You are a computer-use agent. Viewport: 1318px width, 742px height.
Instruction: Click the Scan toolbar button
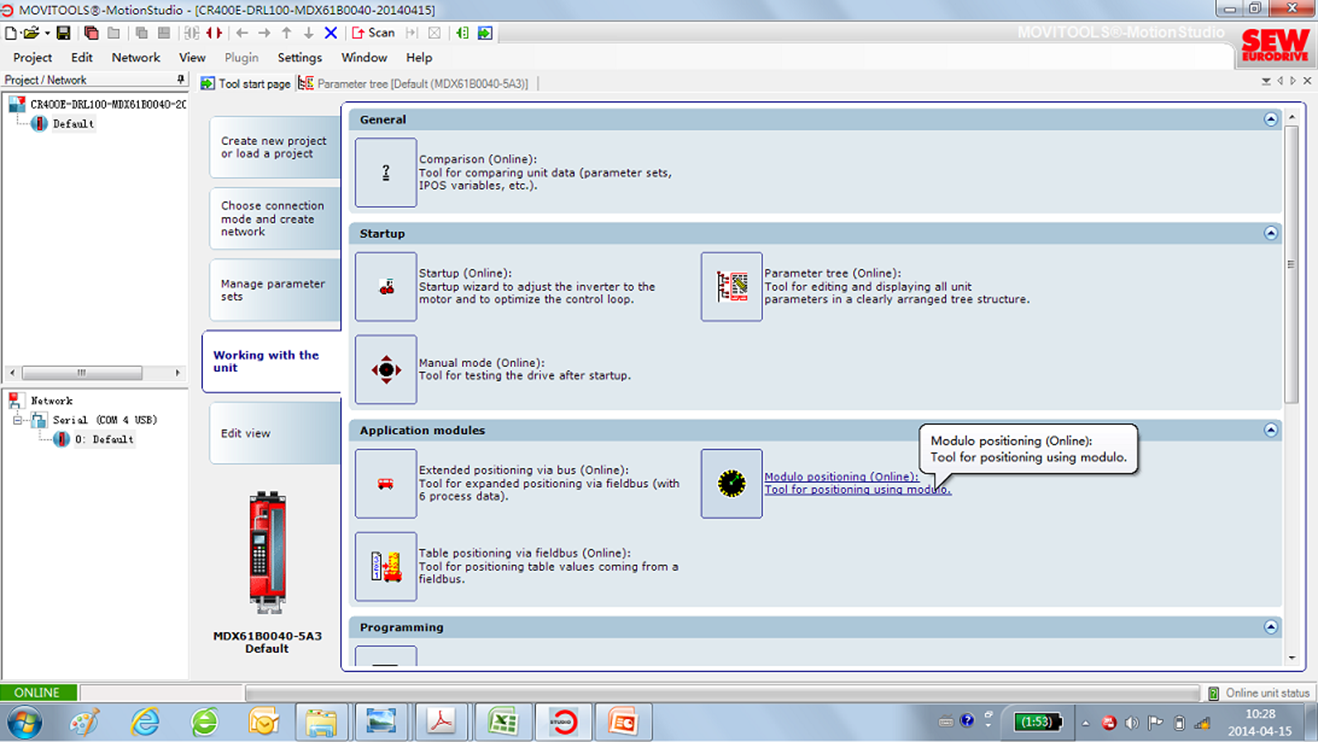click(373, 33)
